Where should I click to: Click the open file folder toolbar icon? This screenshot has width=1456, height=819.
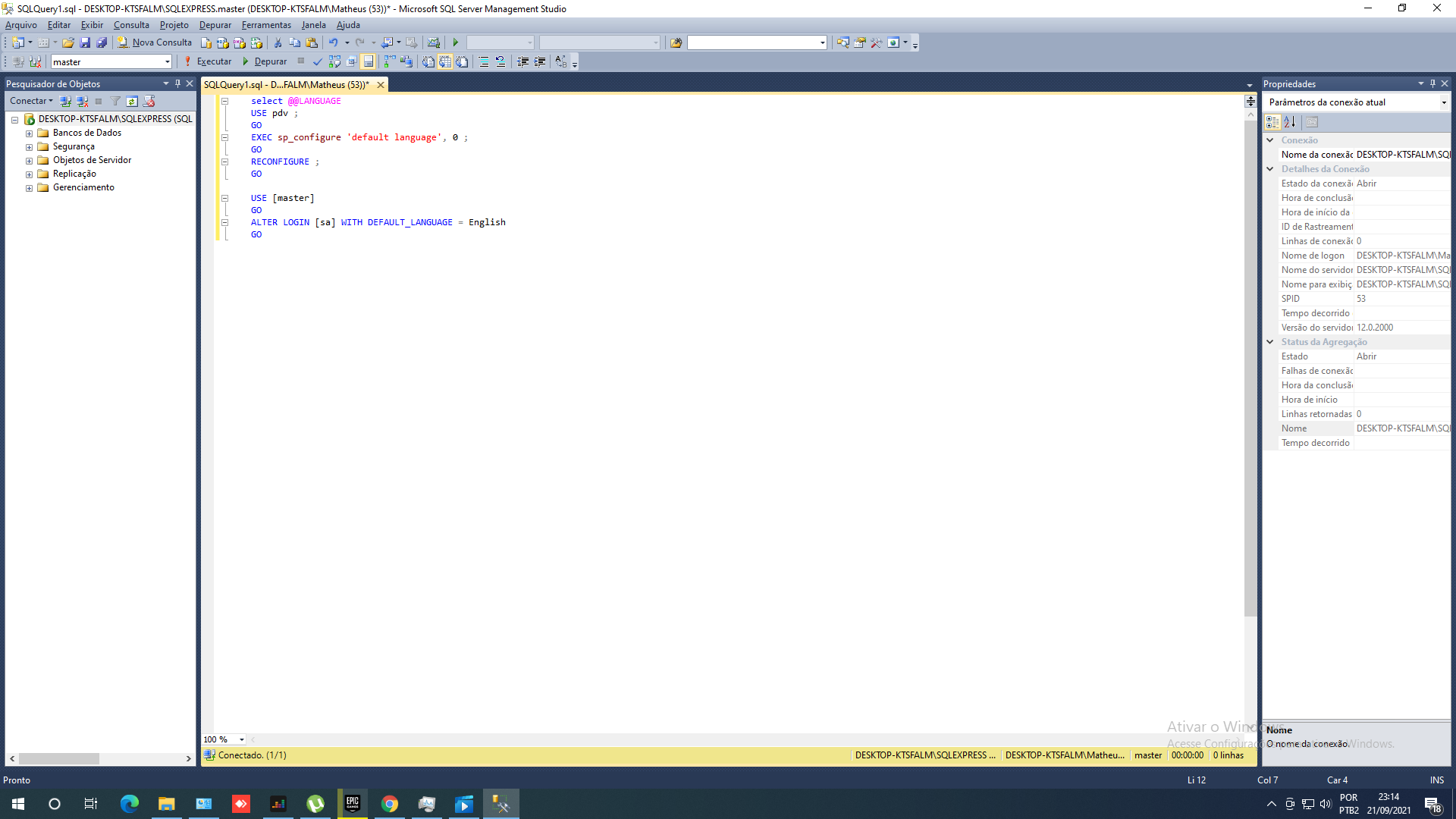pos(68,42)
